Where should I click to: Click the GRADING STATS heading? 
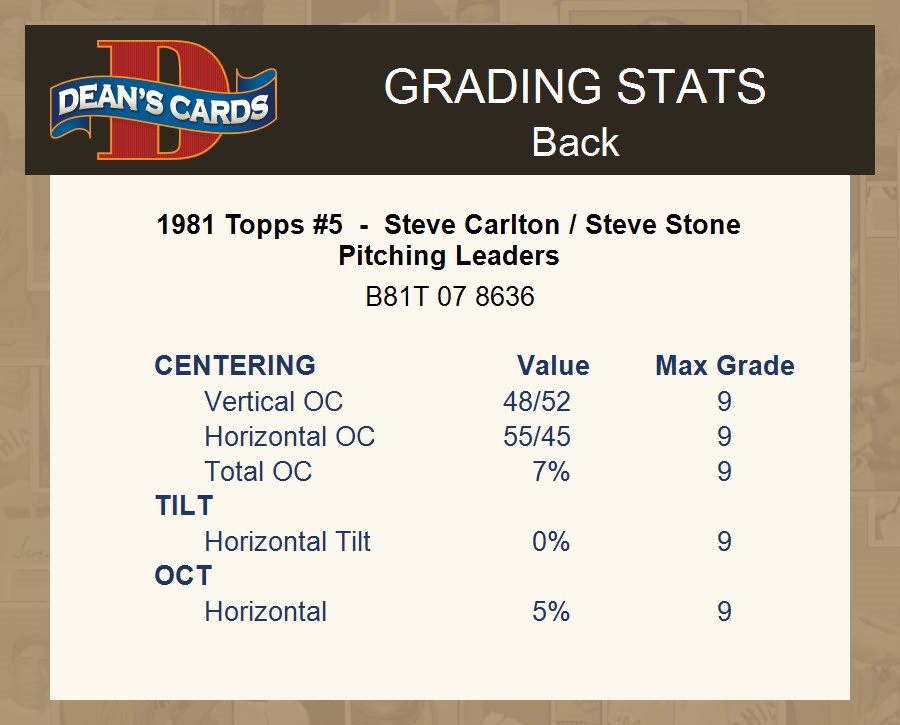575,87
